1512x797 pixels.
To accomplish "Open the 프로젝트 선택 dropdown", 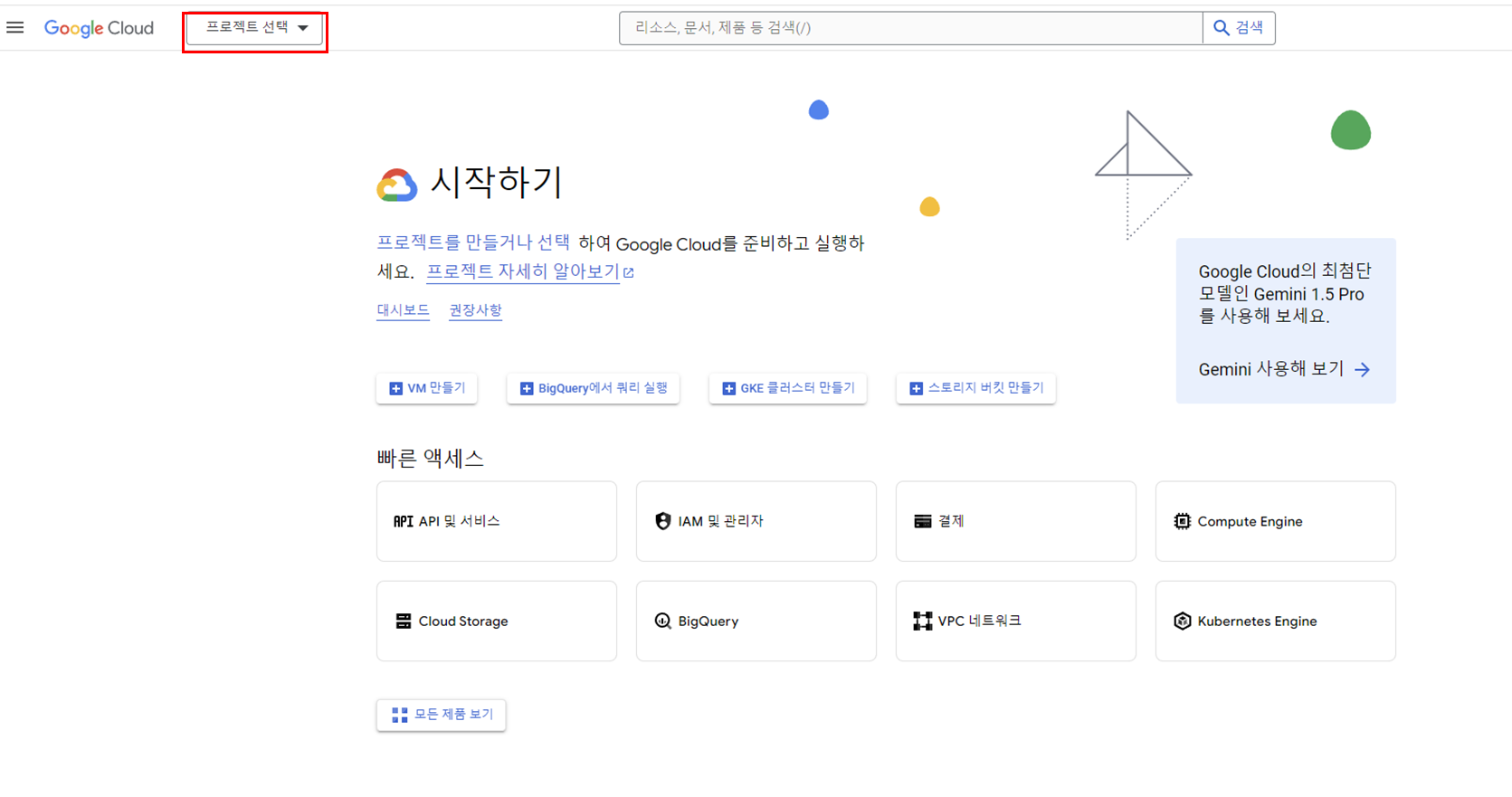I will pos(255,28).
